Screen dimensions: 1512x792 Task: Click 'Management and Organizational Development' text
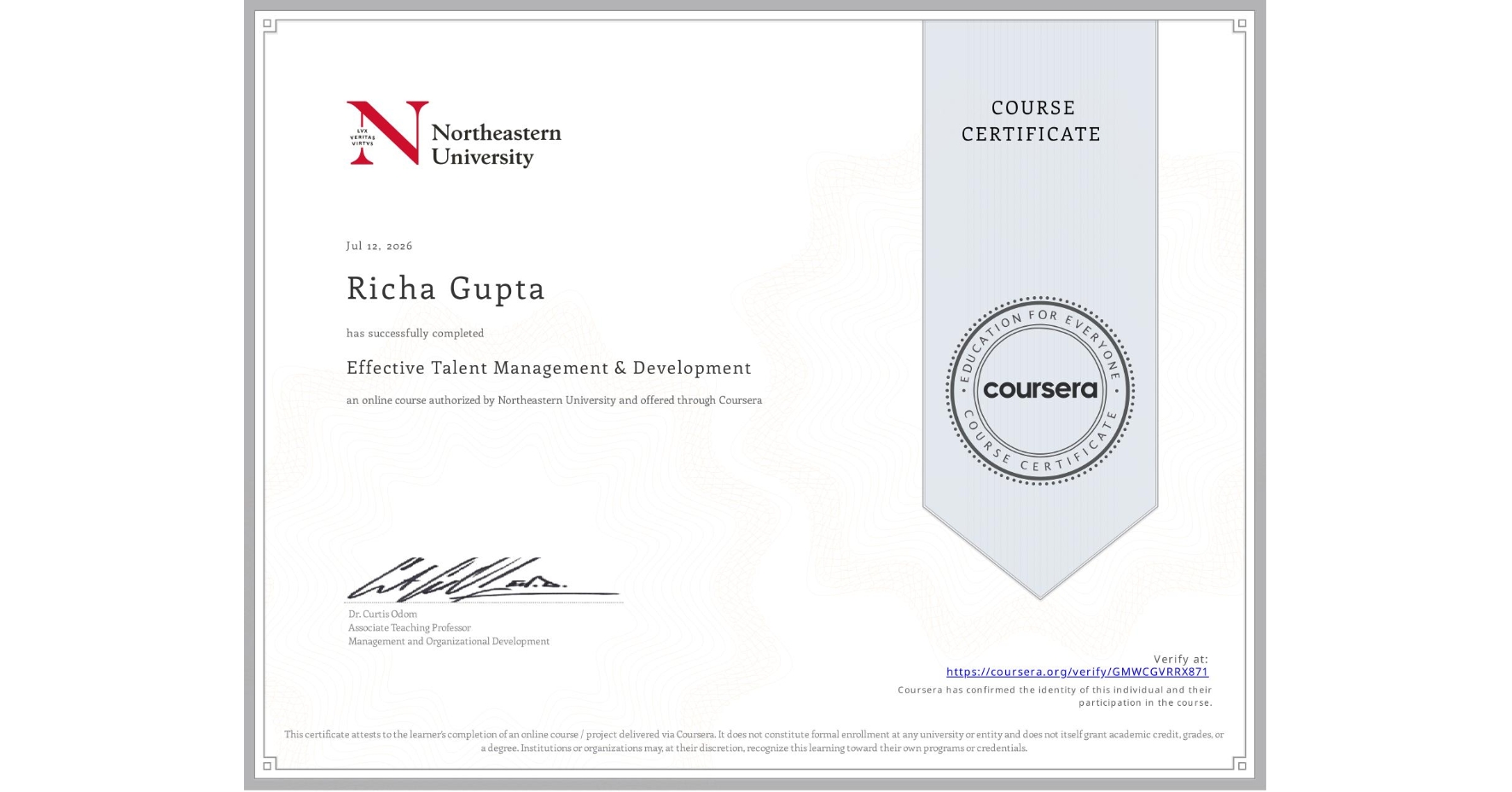pos(449,642)
